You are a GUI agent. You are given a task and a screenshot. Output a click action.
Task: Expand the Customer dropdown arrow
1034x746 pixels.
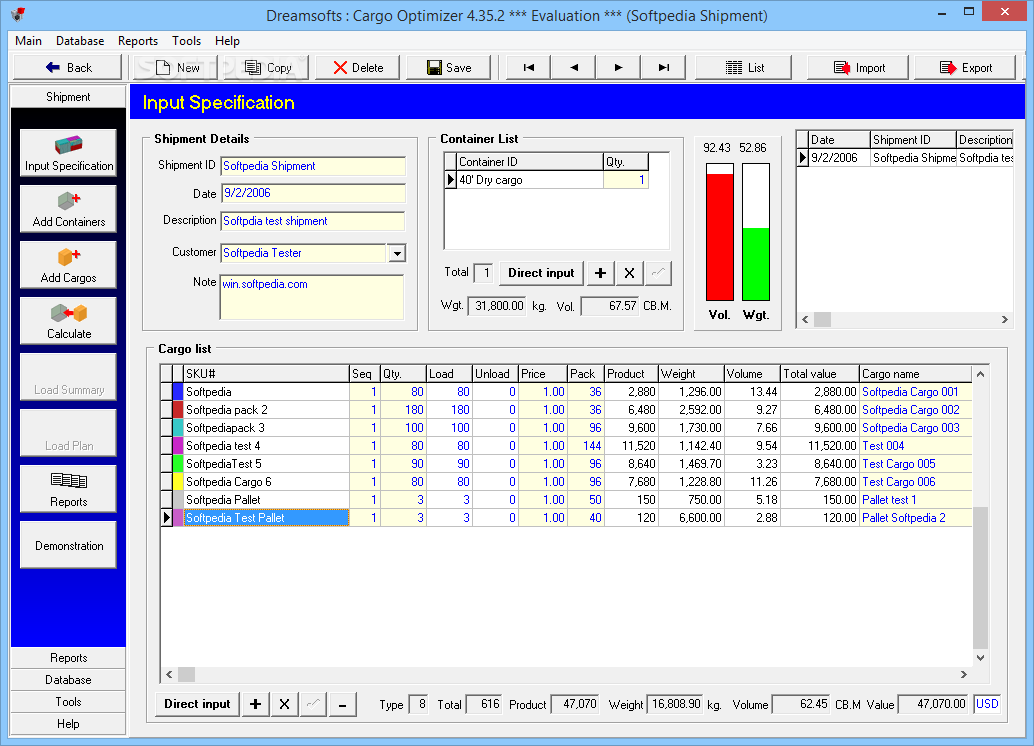(396, 253)
